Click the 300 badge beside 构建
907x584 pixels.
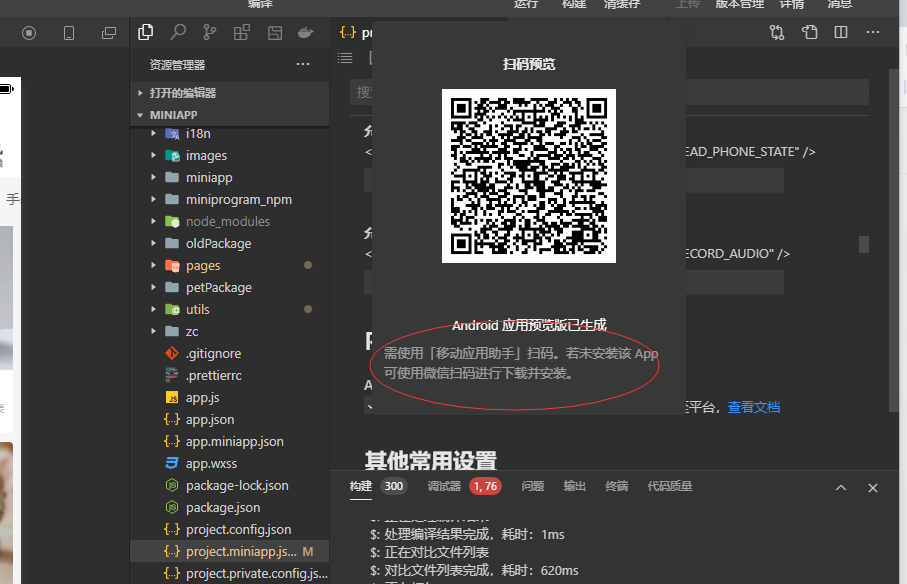point(394,486)
